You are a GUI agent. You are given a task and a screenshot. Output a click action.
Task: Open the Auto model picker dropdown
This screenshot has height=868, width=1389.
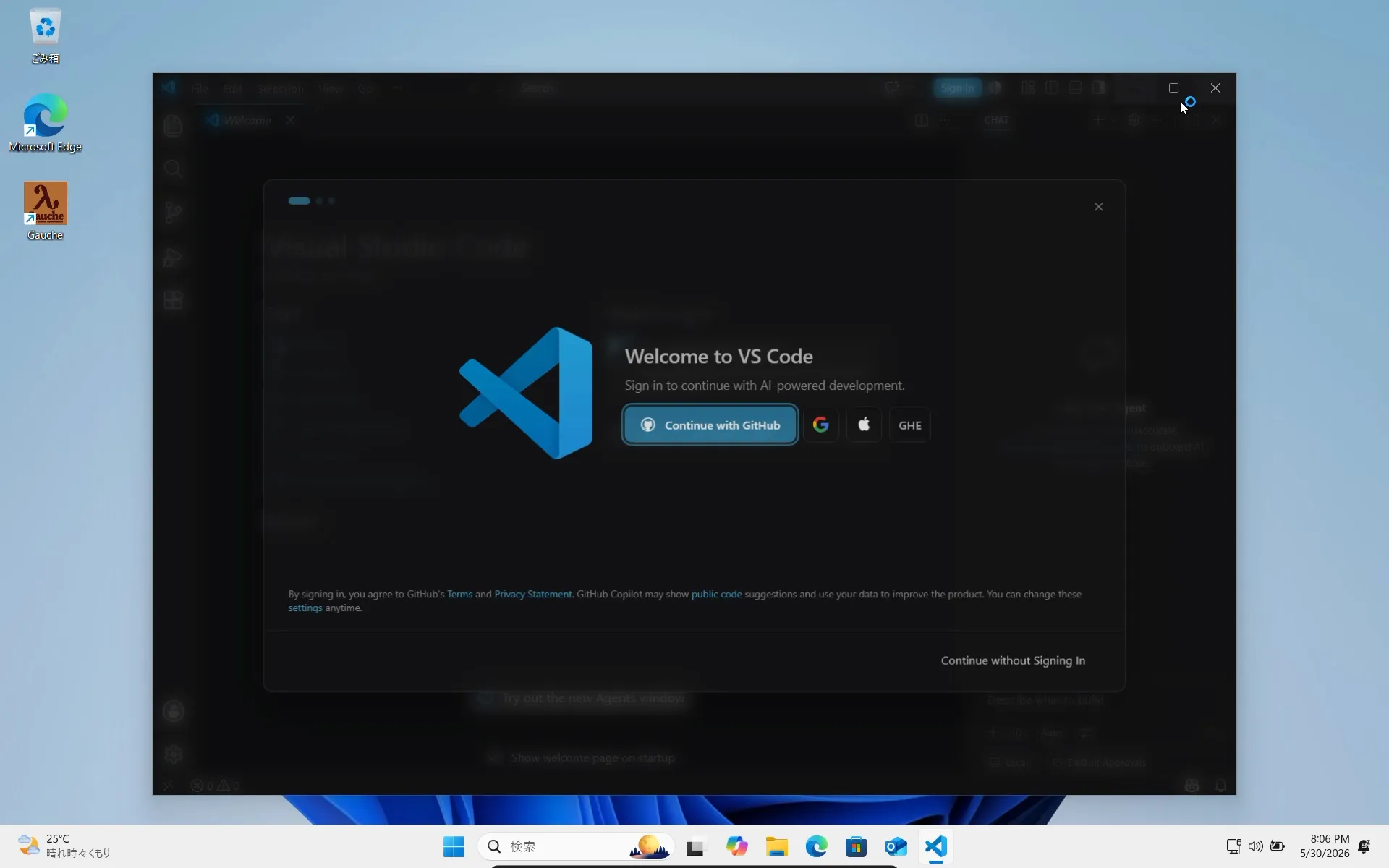coord(1052,733)
